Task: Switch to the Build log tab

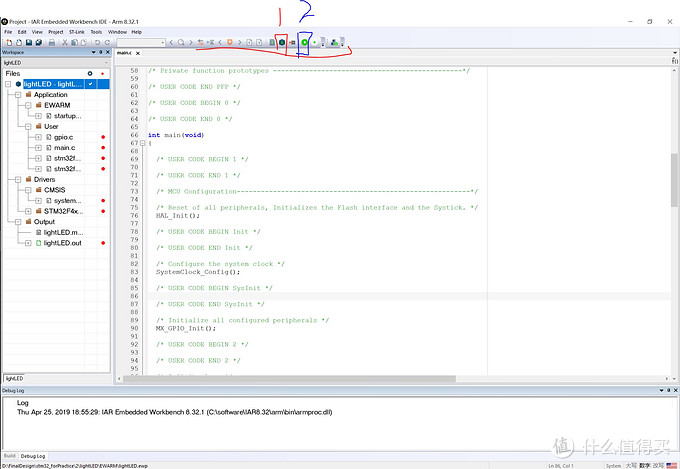Action: click(x=10, y=456)
